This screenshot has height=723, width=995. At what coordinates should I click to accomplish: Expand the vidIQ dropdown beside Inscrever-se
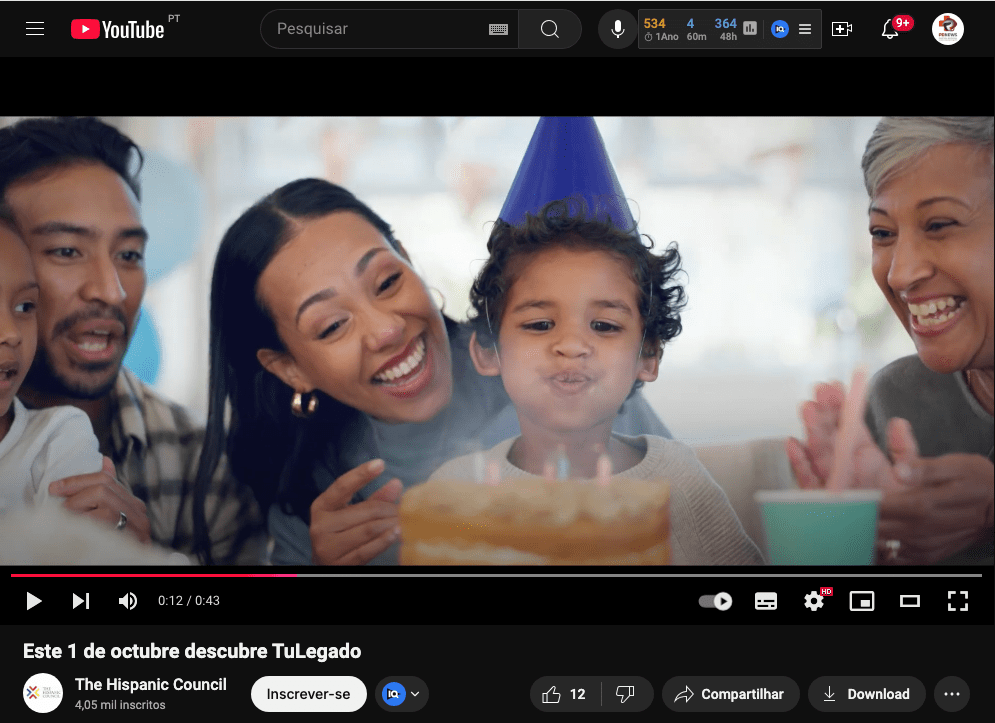click(x=402, y=694)
